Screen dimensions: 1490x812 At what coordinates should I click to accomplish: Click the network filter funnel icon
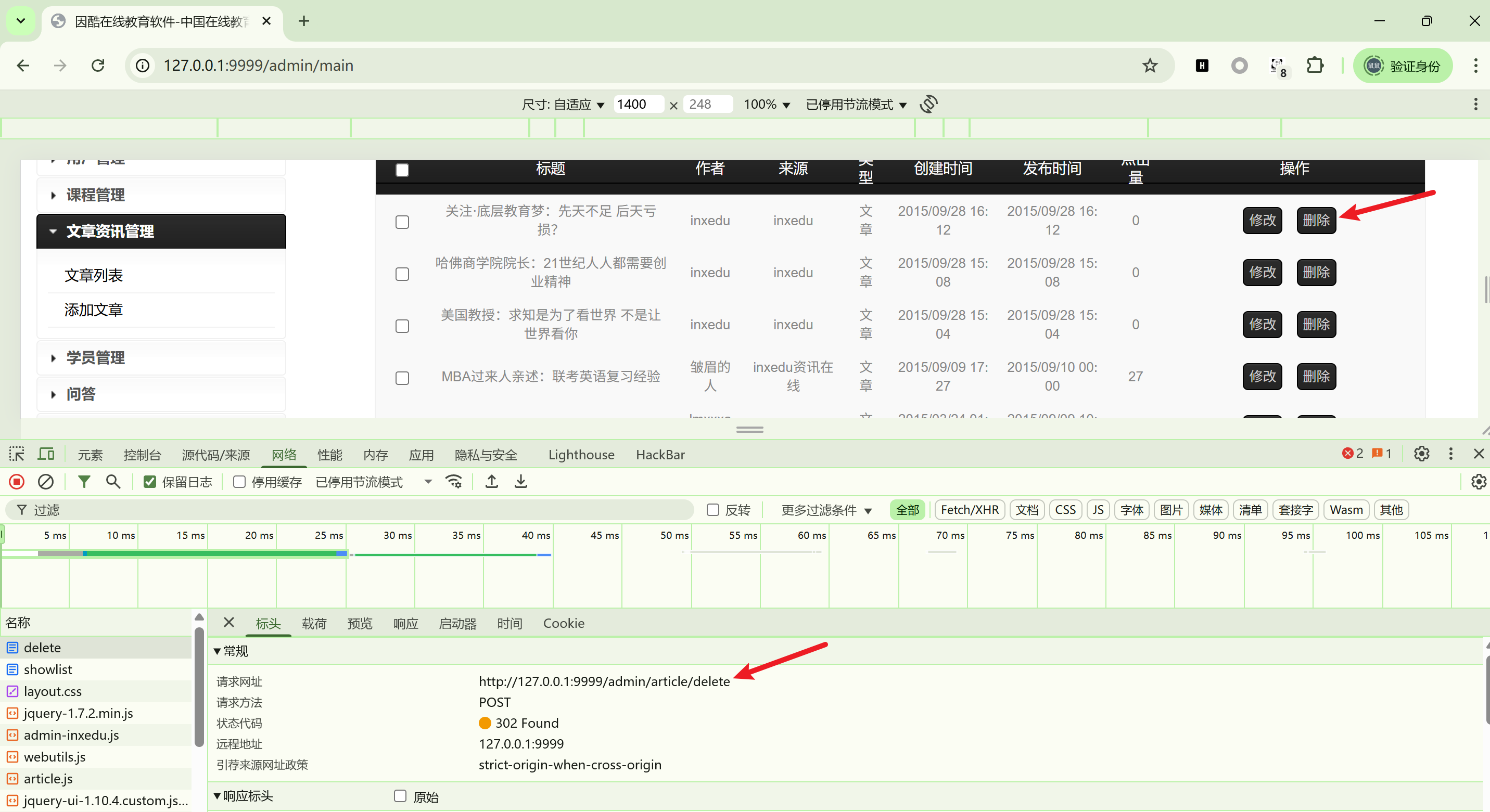tap(84, 481)
